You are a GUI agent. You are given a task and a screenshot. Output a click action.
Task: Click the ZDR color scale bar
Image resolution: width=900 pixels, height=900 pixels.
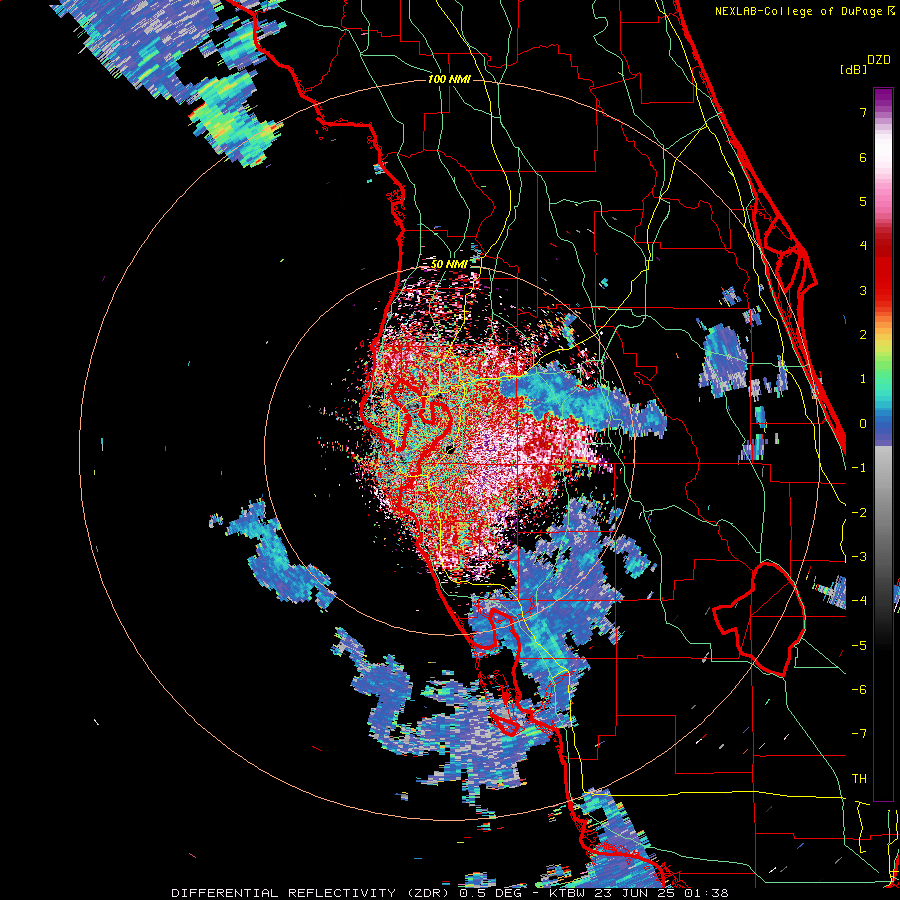click(x=883, y=444)
